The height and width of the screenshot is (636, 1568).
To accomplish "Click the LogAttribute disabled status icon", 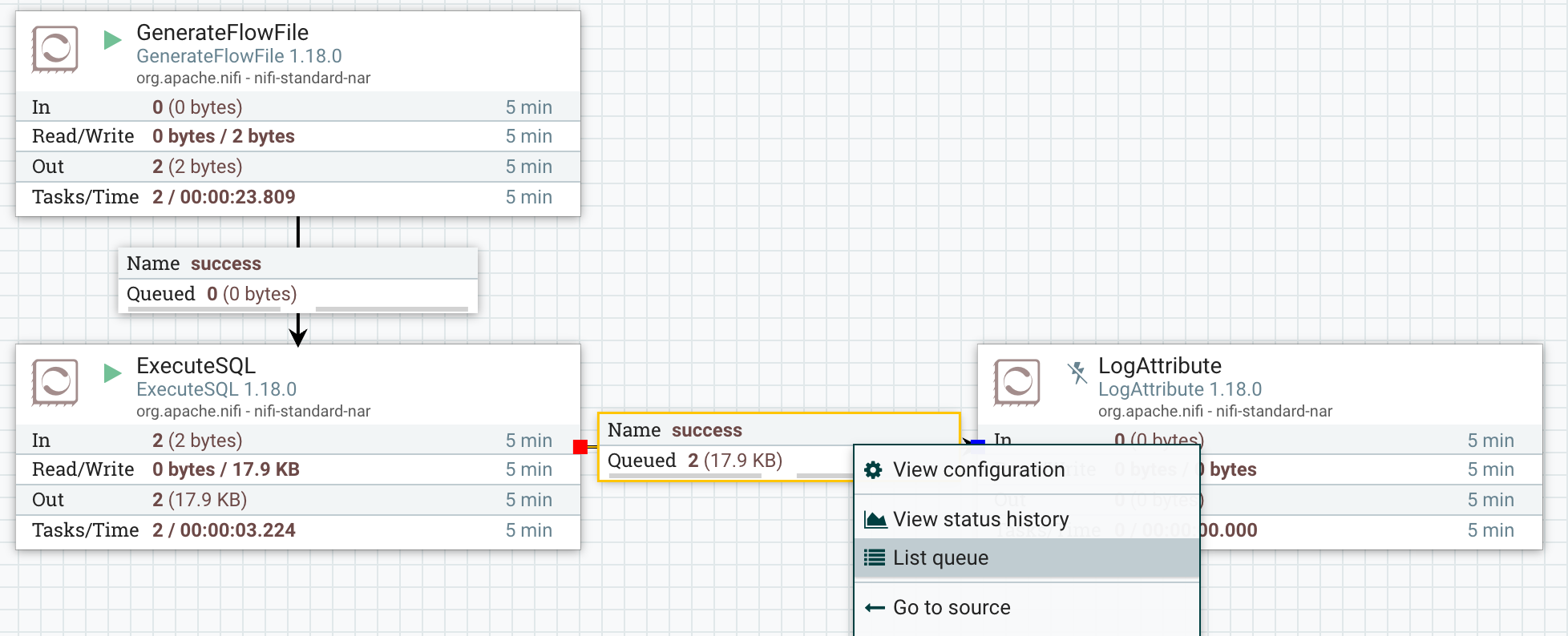I will coord(1077,372).
